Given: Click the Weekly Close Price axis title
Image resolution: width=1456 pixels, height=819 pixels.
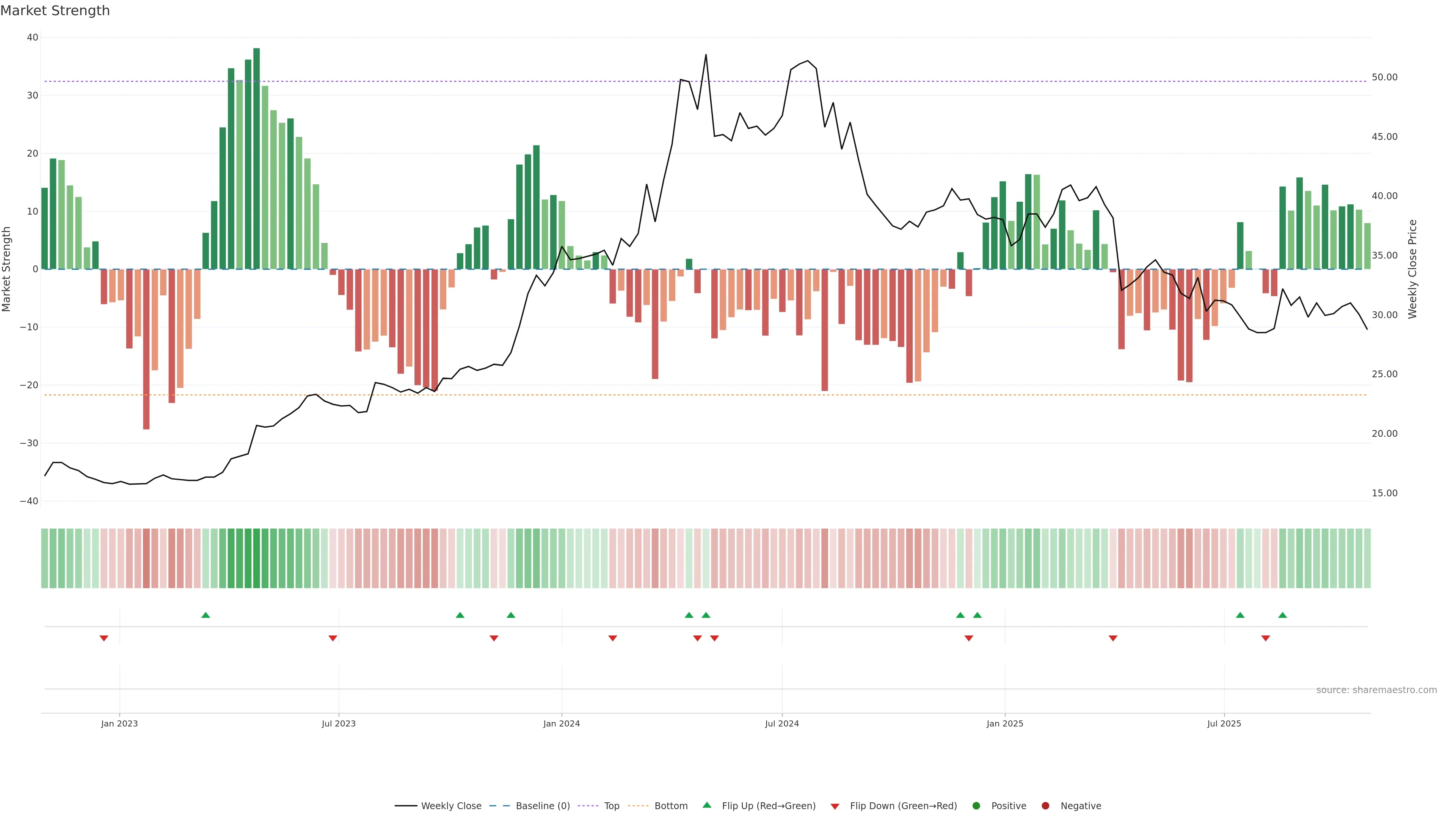Looking at the screenshot, I should (x=1412, y=269).
